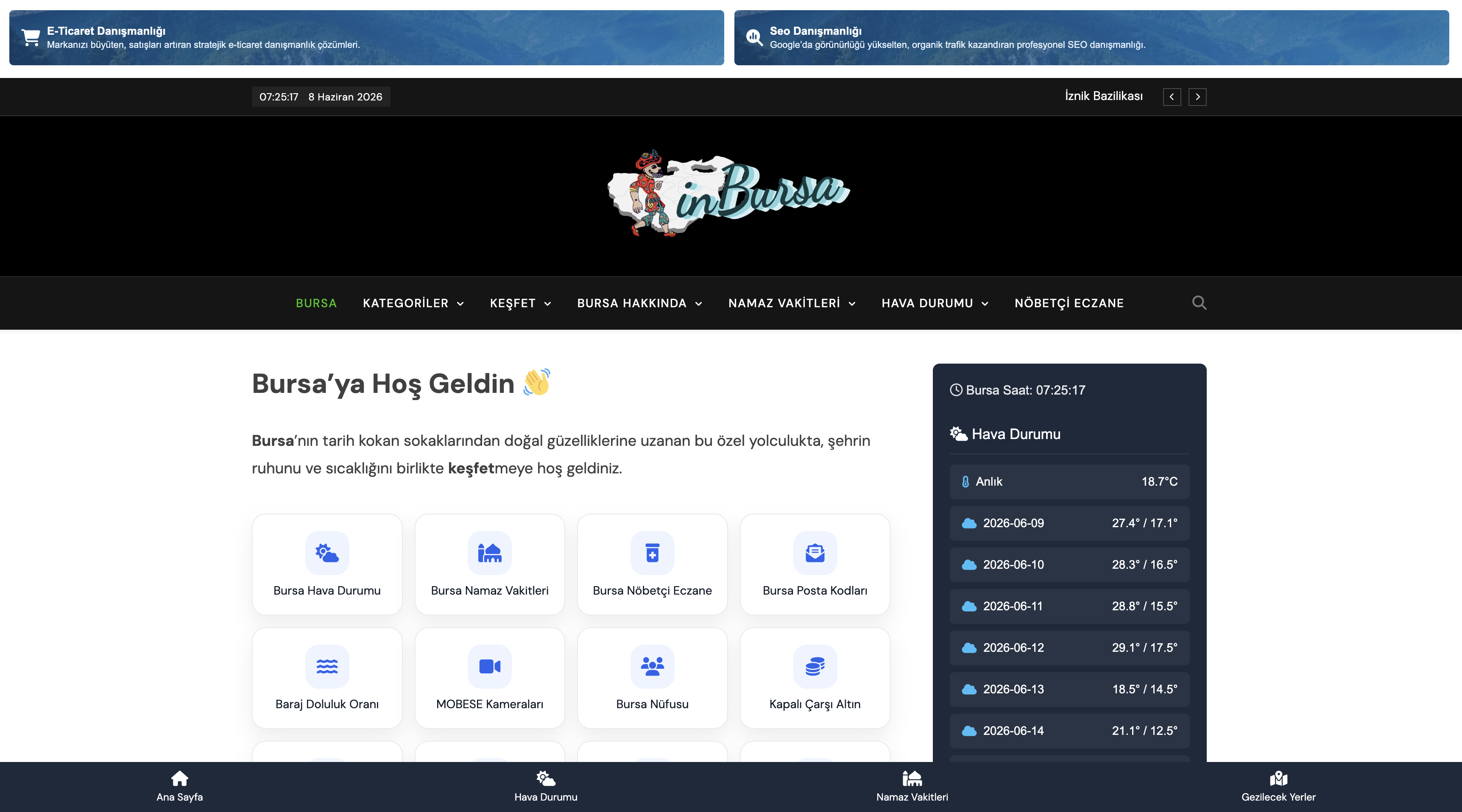This screenshot has width=1462, height=812.
Task: Click Hava Durumu icon in bottom bar
Action: coord(545,778)
